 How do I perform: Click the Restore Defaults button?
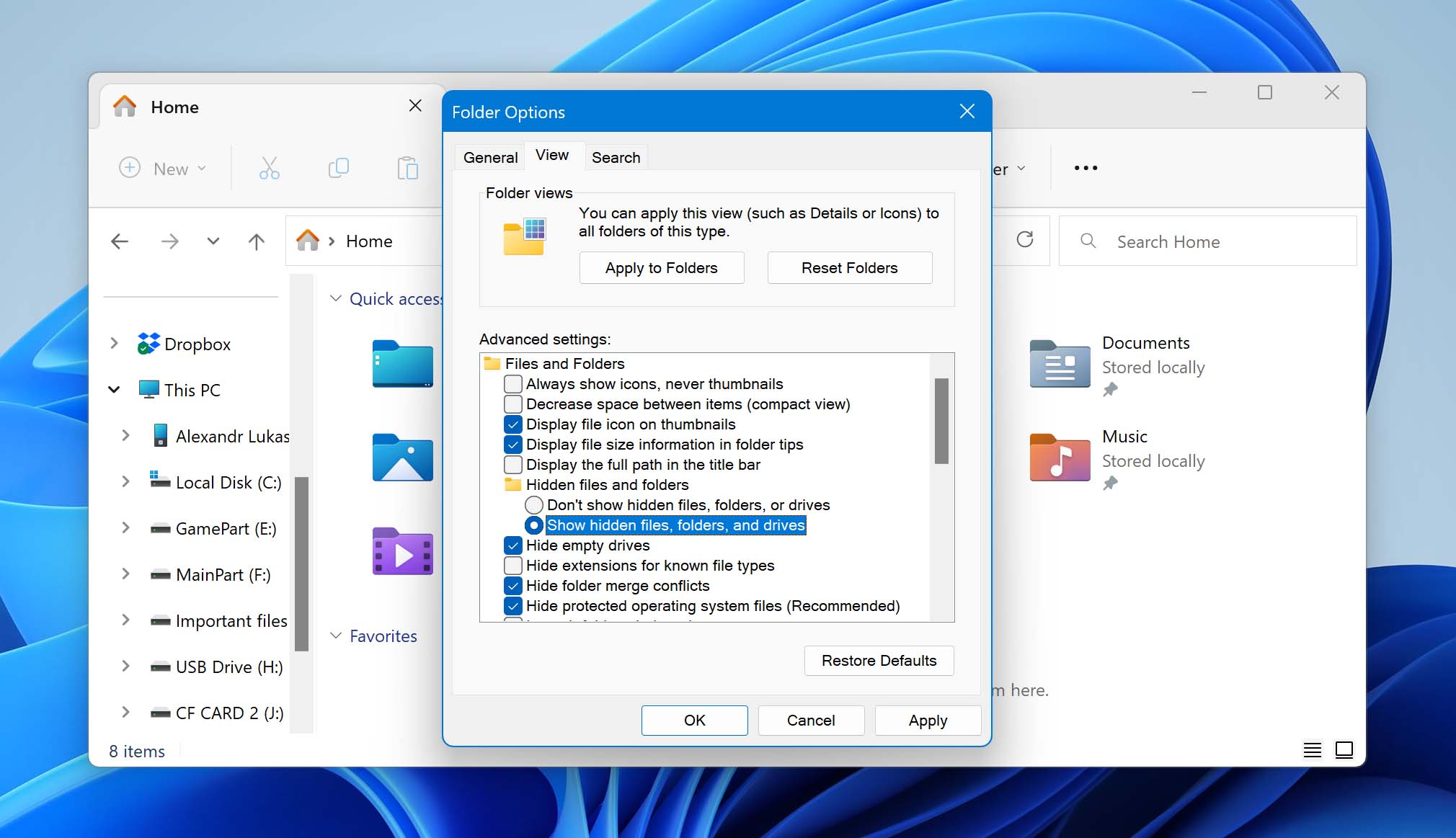878,660
